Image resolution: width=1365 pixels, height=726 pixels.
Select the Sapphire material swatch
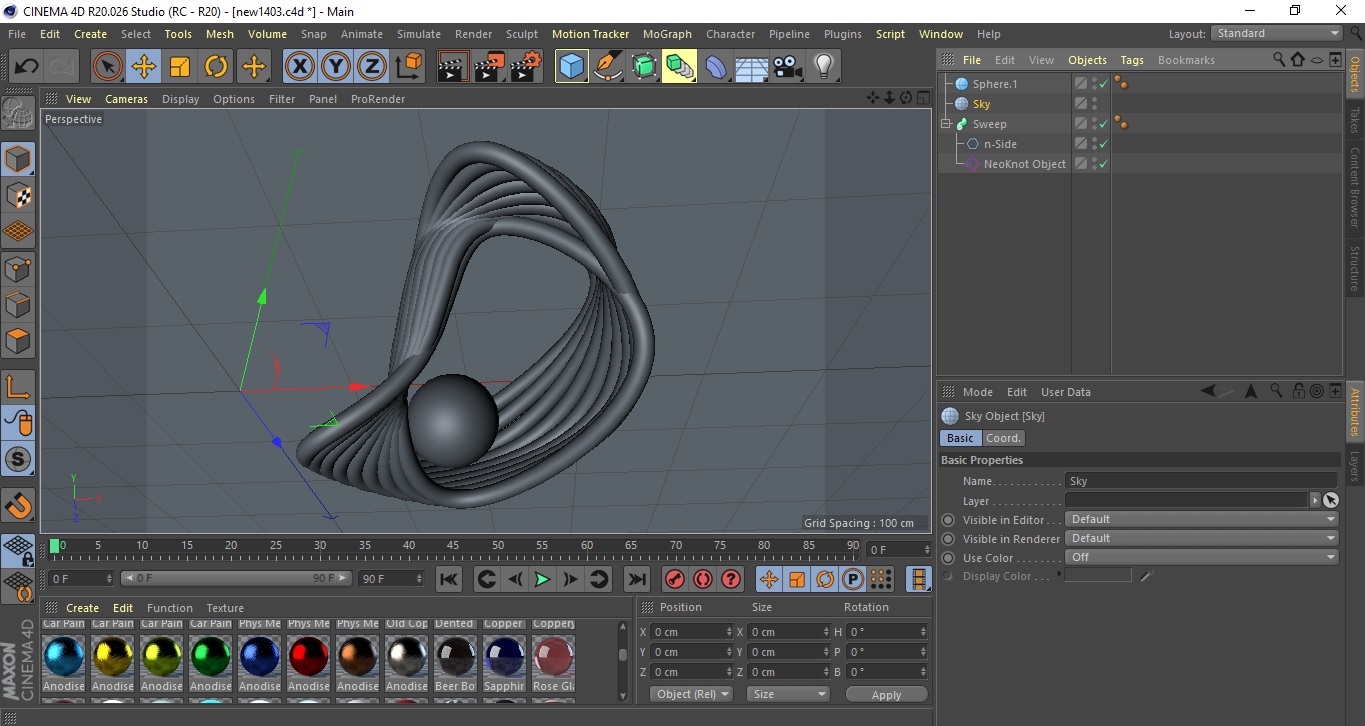pyautogui.click(x=504, y=656)
